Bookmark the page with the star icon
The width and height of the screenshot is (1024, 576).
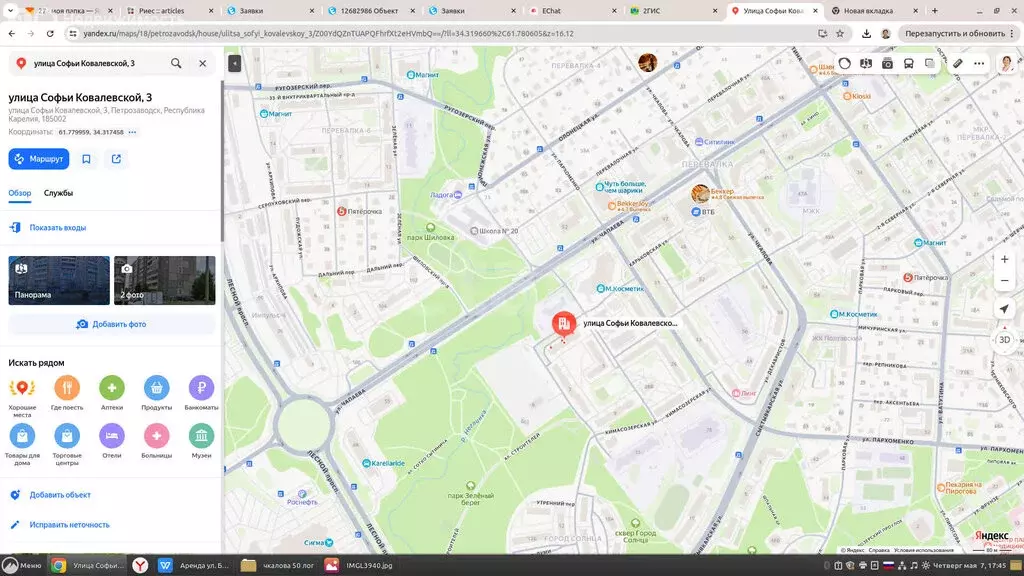click(x=840, y=33)
